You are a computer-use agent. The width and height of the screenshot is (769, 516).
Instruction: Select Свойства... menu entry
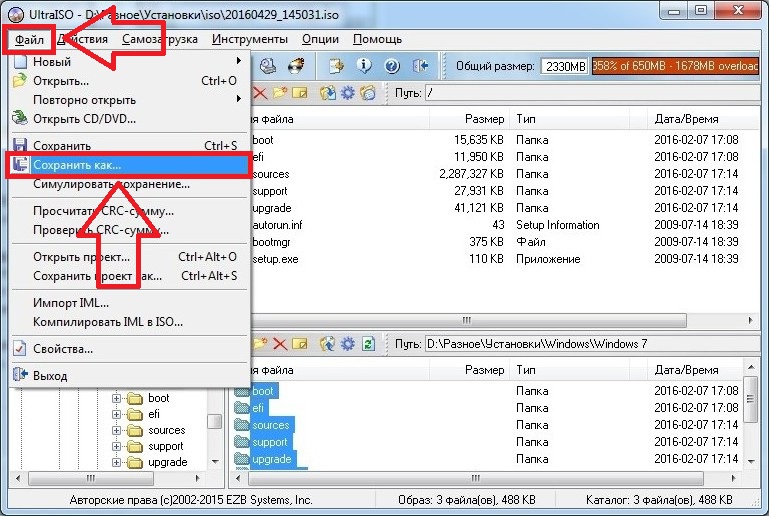click(x=64, y=349)
